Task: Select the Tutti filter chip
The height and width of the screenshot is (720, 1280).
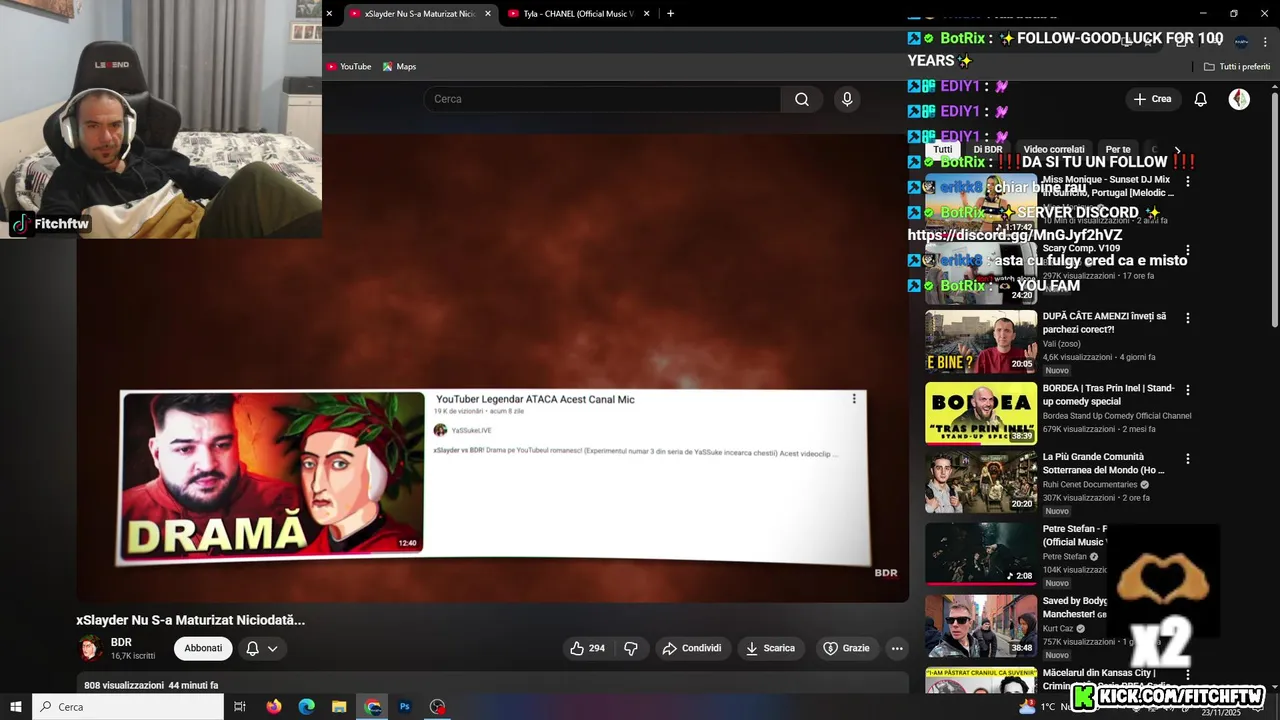Action: point(943,150)
